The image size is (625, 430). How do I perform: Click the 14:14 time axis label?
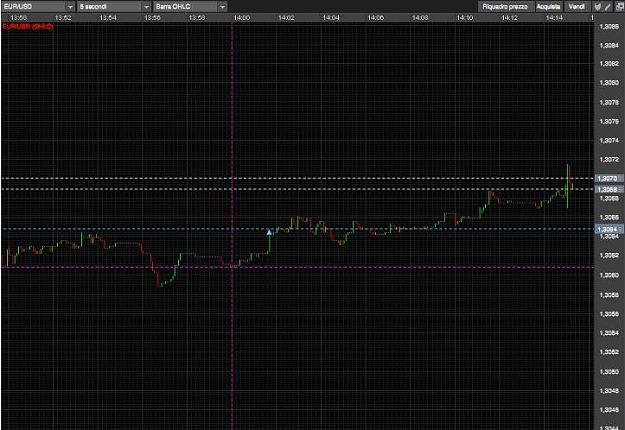[554, 18]
